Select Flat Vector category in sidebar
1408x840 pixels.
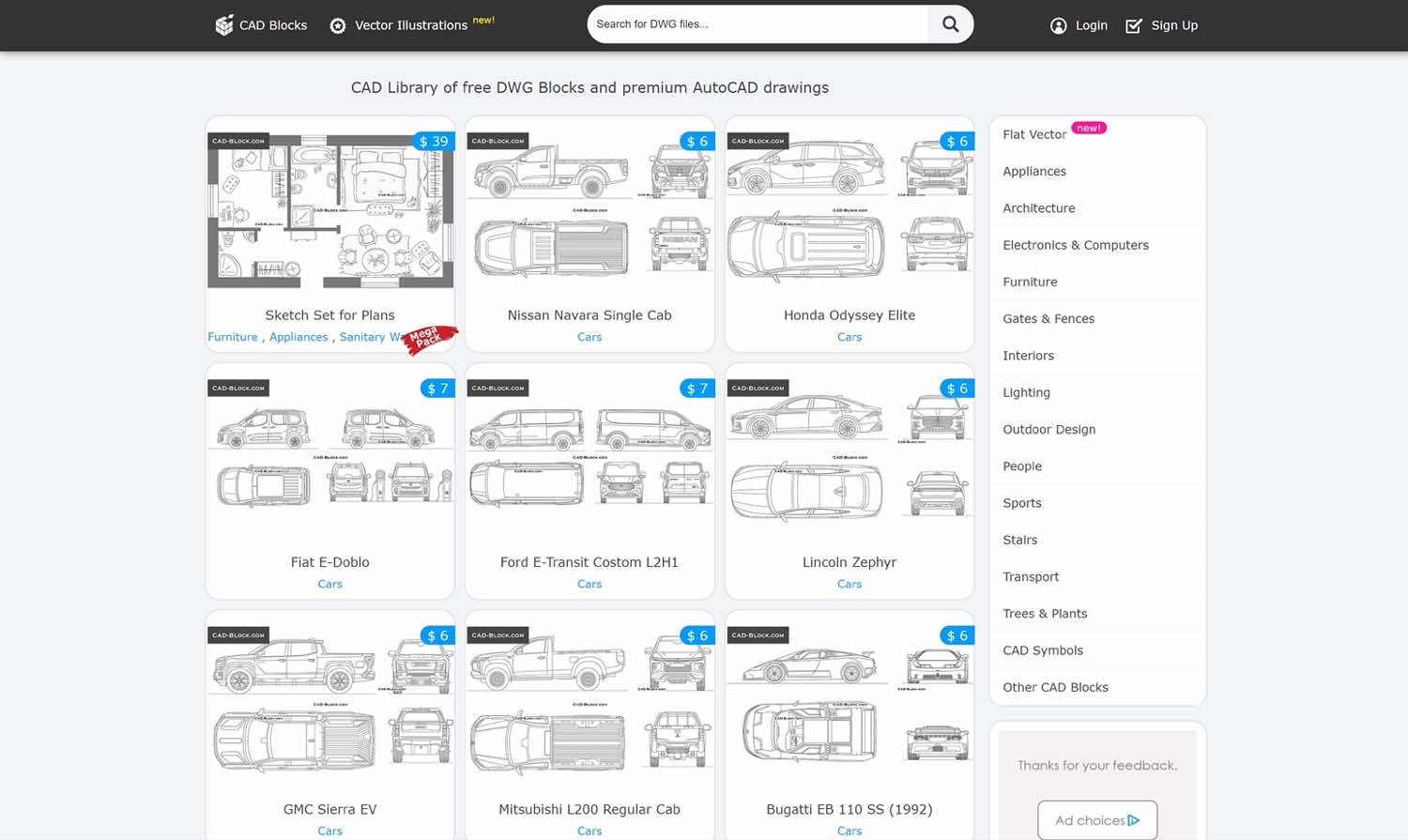click(1034, 135)
